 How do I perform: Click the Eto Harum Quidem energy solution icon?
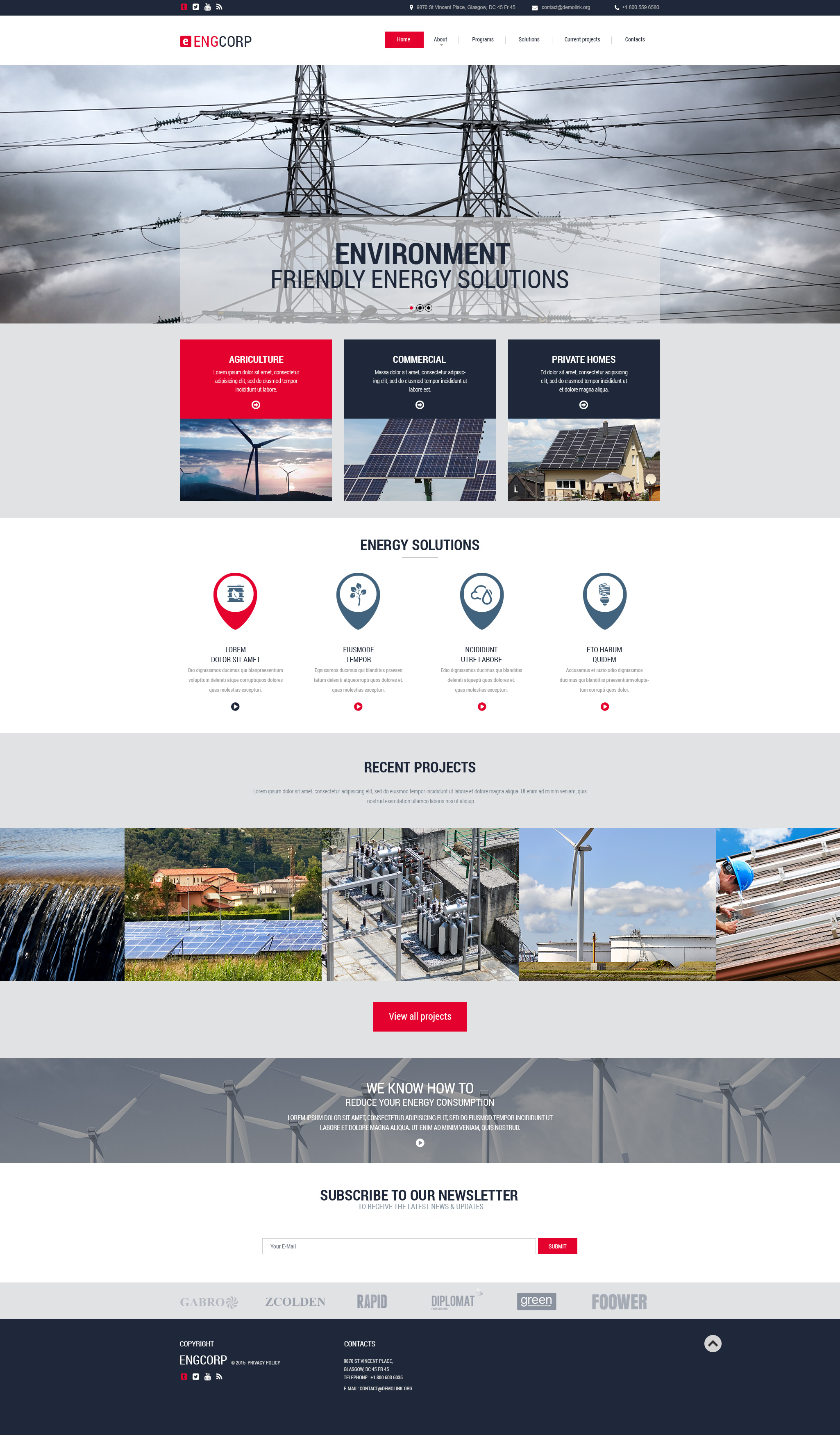tap(605, 596)
